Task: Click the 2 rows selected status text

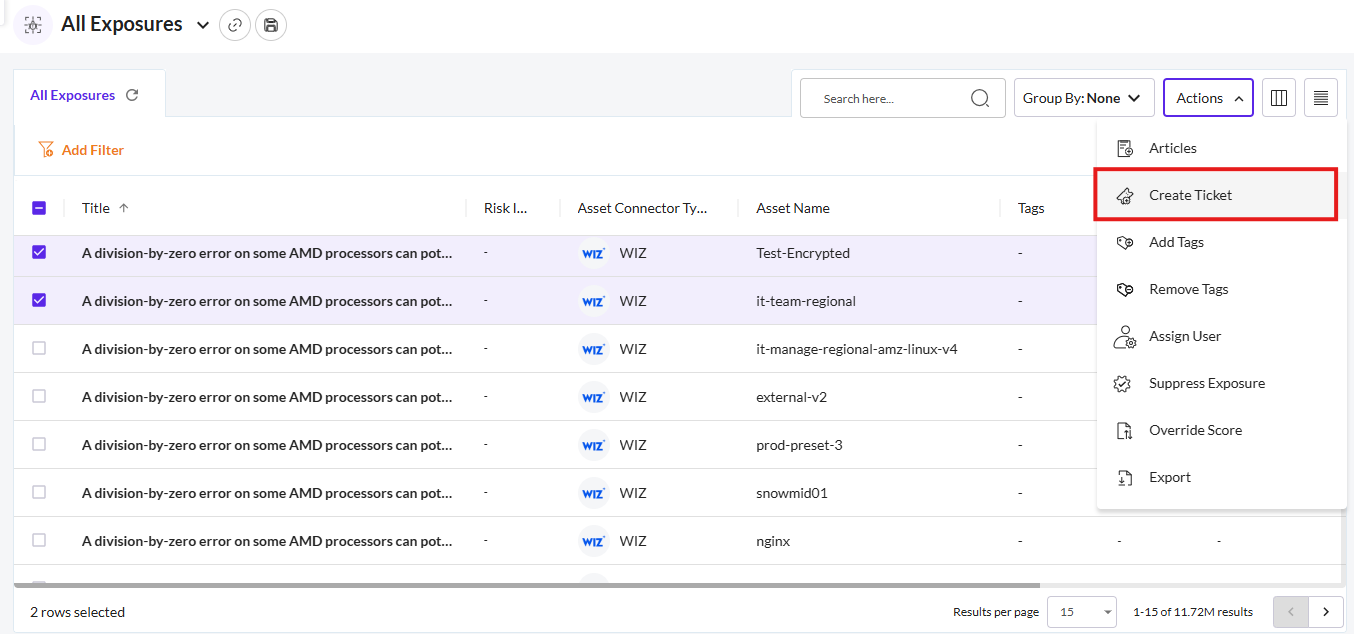Action: pyautogui.click(x=77, y=612)
